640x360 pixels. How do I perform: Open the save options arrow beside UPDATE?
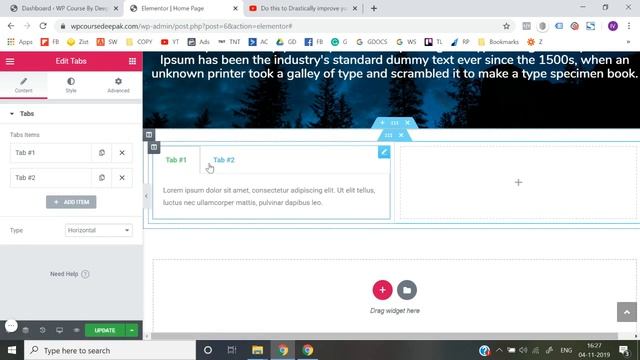pyautogui.click(x=132, y=330)
